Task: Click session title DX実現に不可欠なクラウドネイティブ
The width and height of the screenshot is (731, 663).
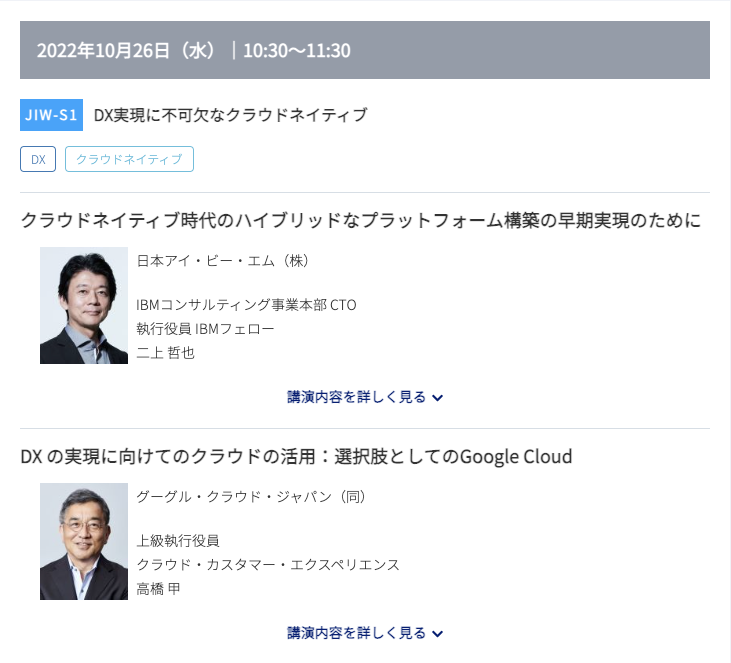Action: (230, 115)
